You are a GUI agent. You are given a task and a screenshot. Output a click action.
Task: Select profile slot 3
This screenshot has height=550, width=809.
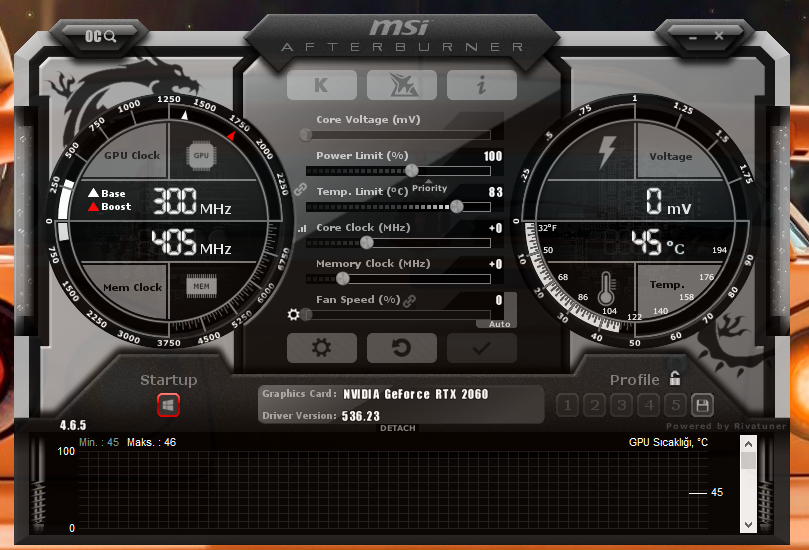[621, 406]
